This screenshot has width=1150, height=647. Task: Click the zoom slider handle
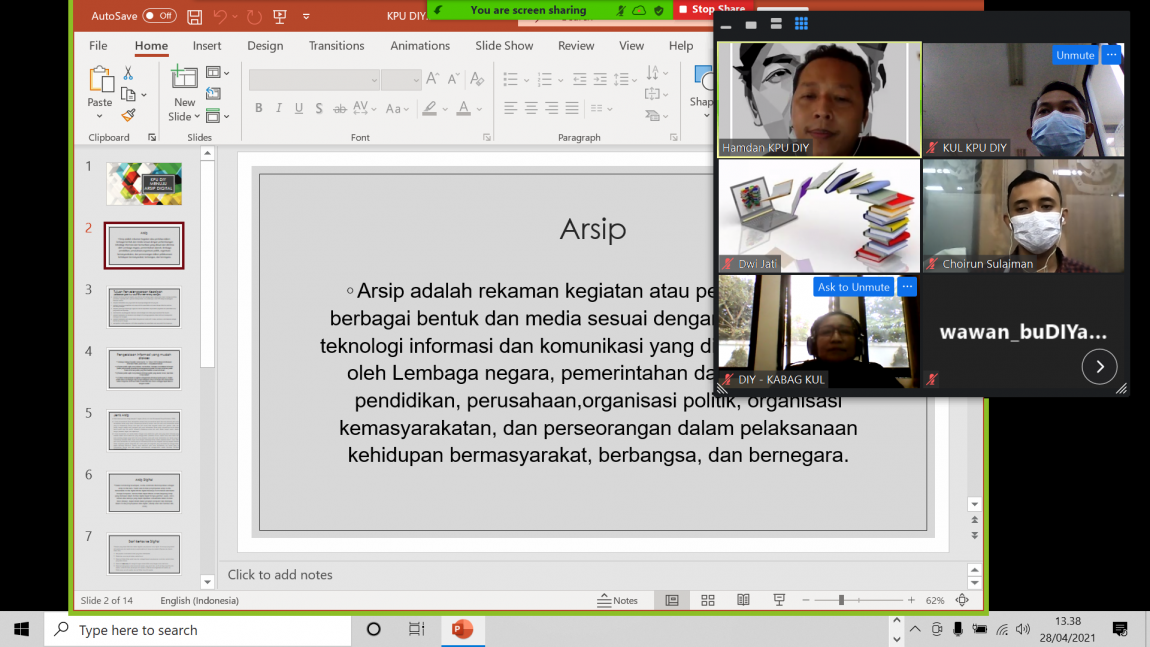841,600
